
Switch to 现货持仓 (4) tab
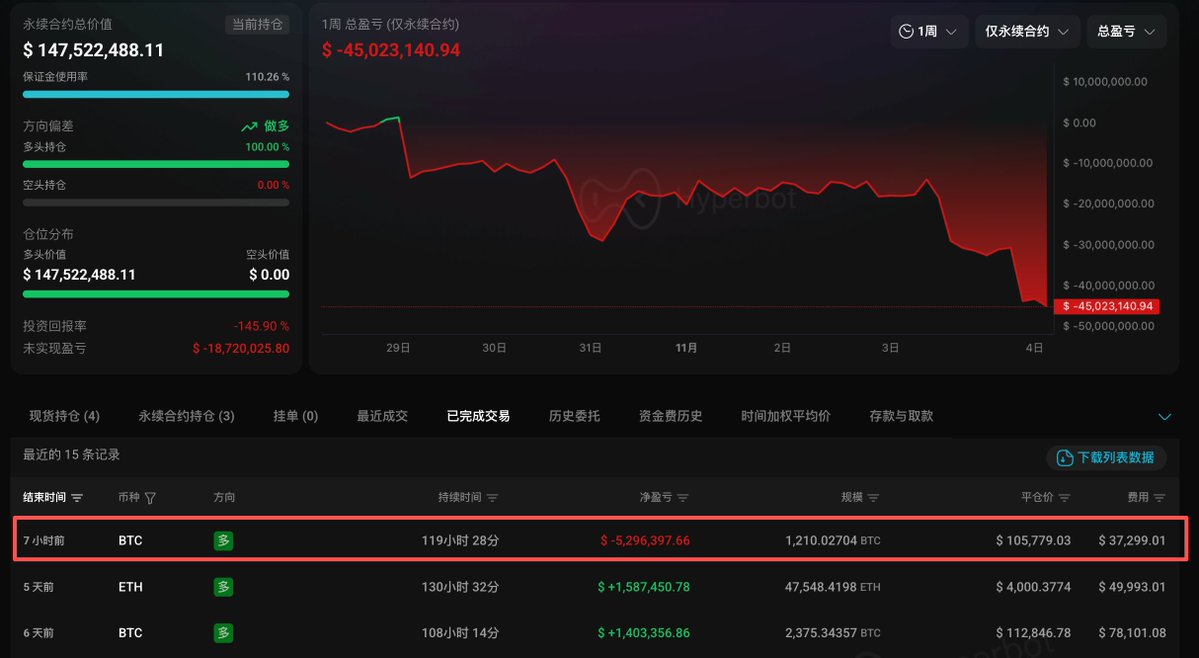64,416
